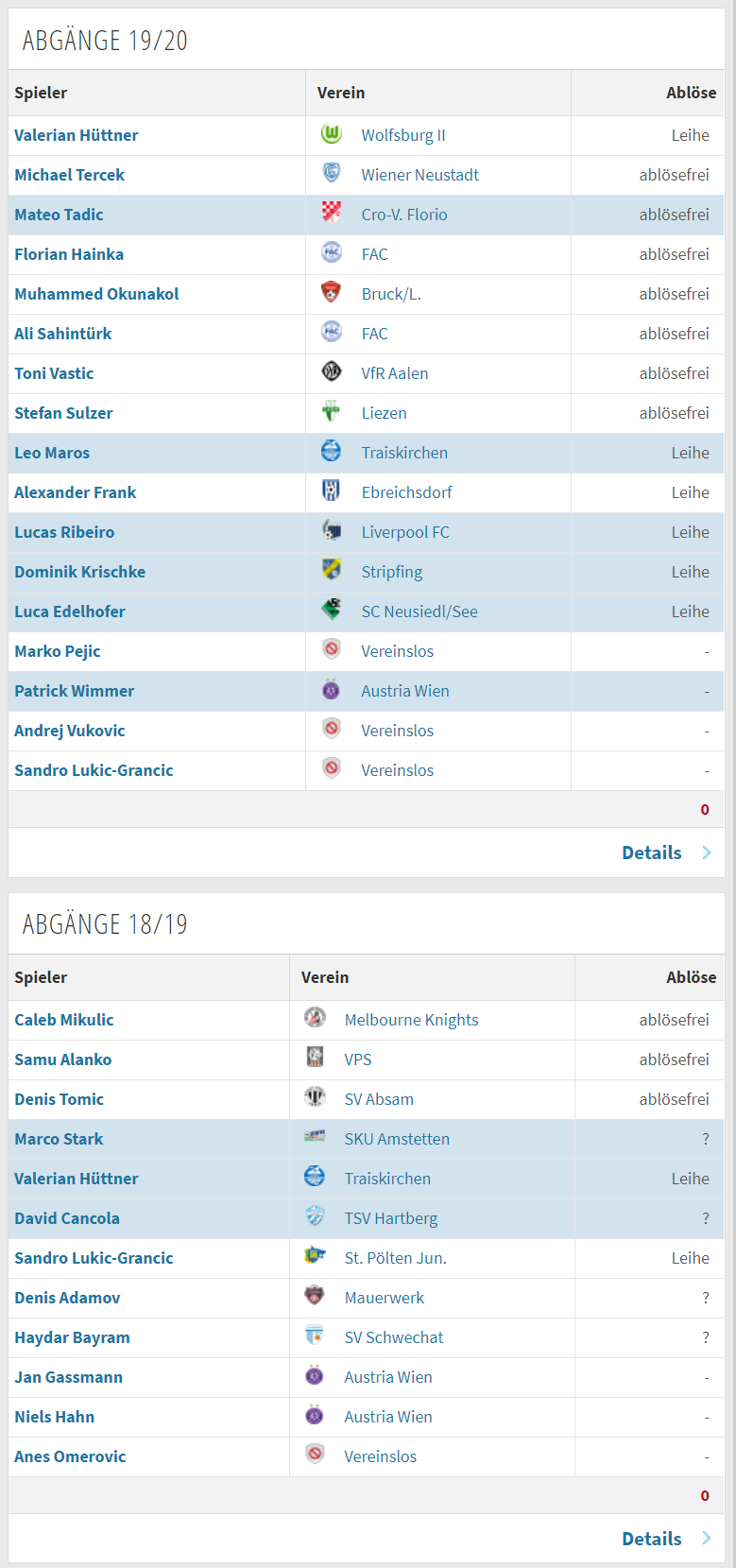Viewport: 736px width, 1568px height.
Task: Click the SV Schwechat club crest
Action: click(316, 1336)
